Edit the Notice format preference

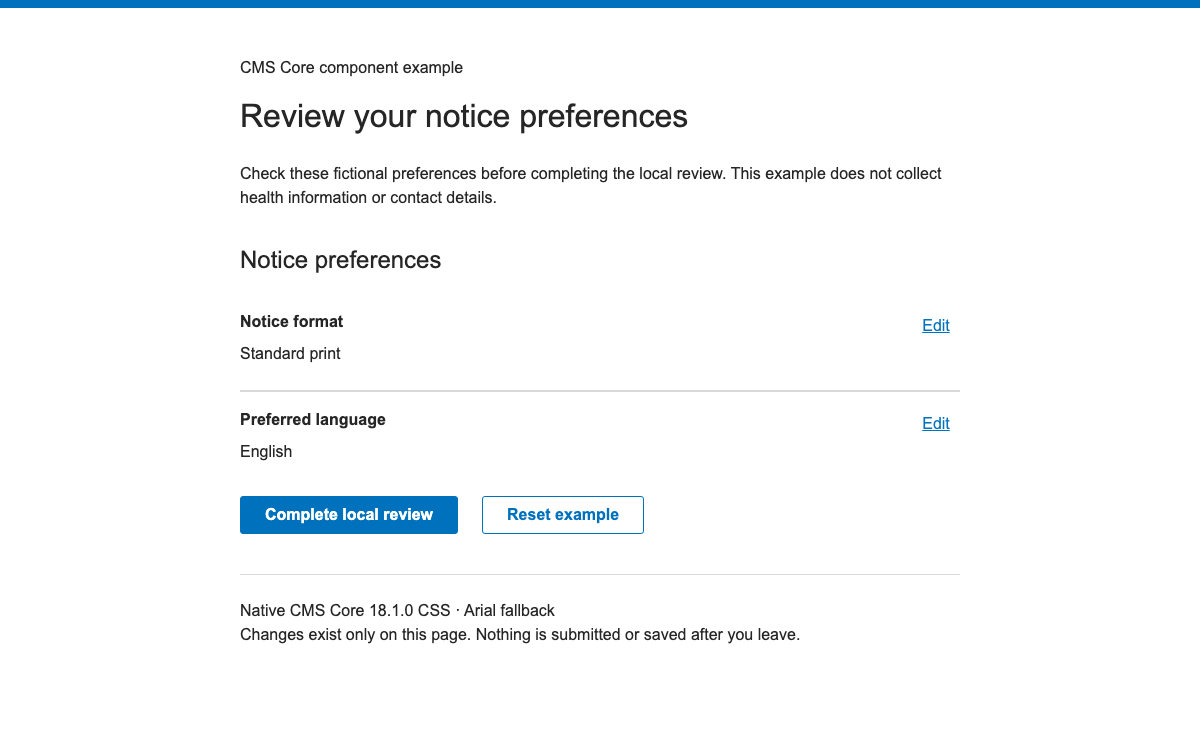pyautogui.click(x=936, y=325)
